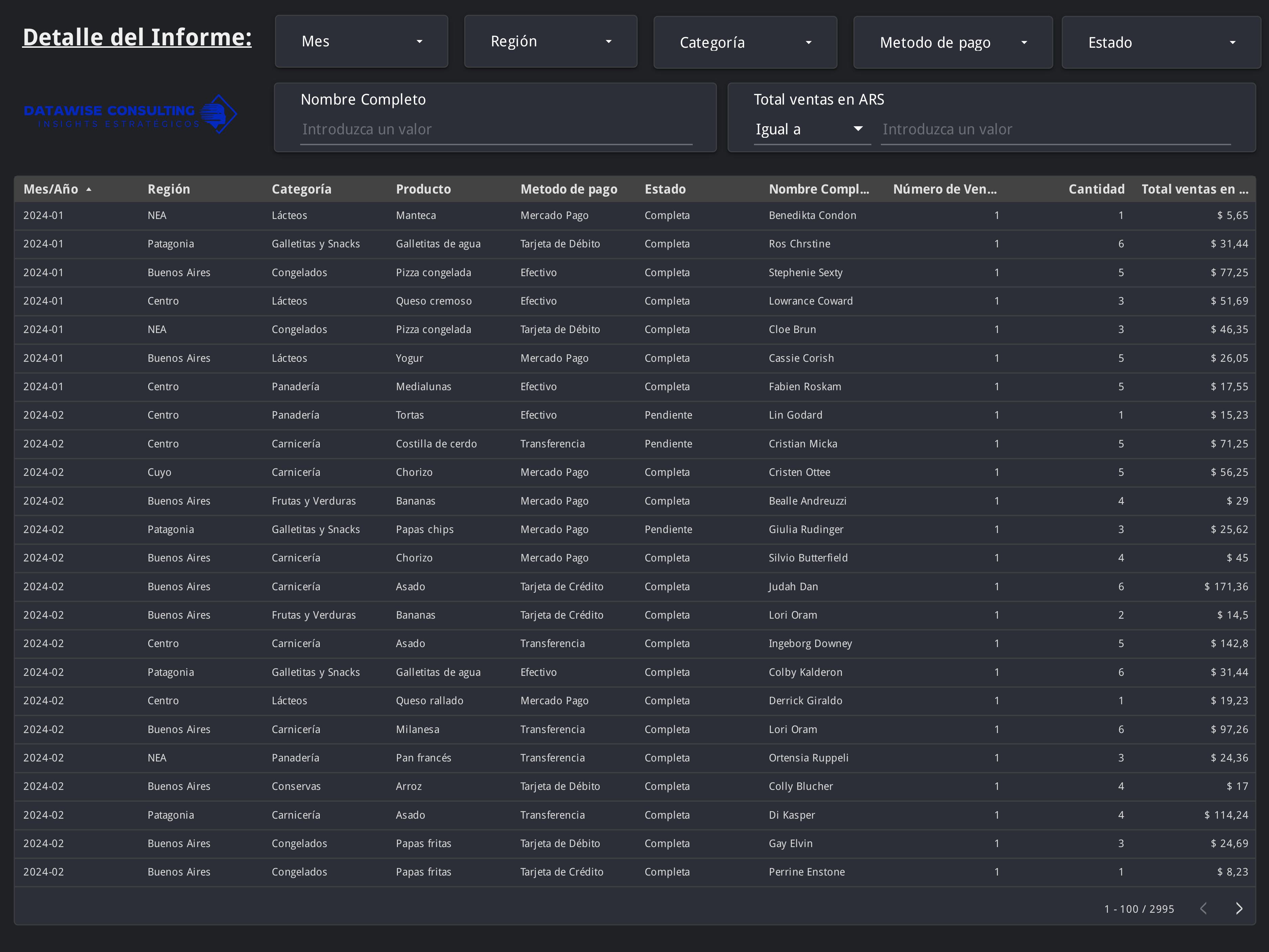Click the Región dropdown chevron

[x=609, y=41]
